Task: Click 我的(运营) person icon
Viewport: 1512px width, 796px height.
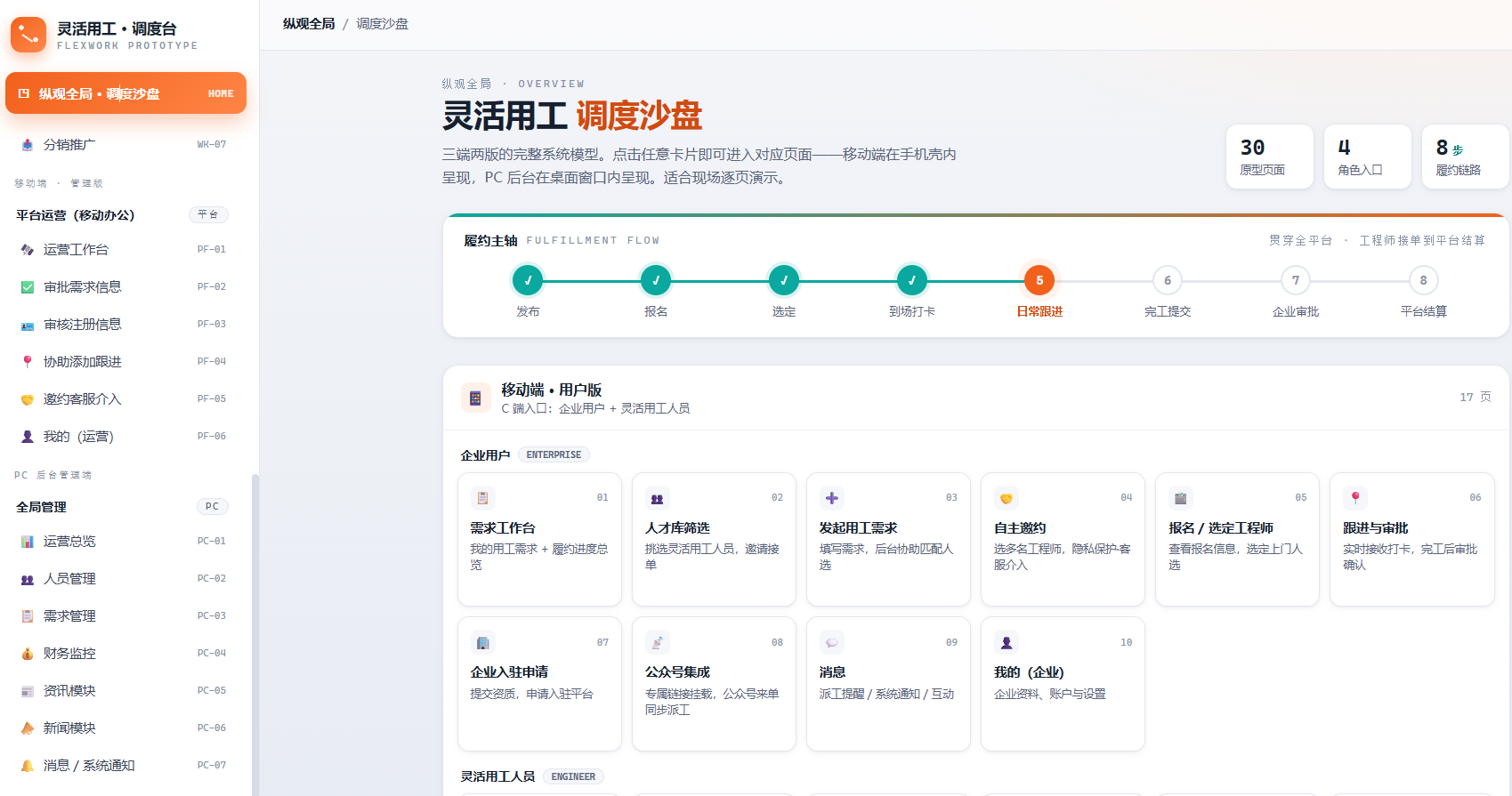Action: tap(28, 437)
